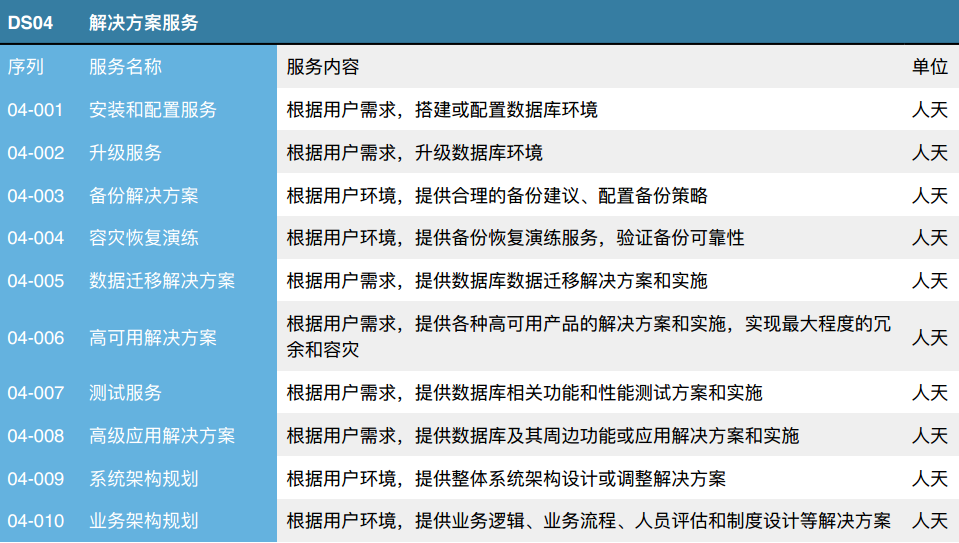Select the 系统架构规划 service name
Viewport: 959px width, 543px height.
tap(144, 479)
